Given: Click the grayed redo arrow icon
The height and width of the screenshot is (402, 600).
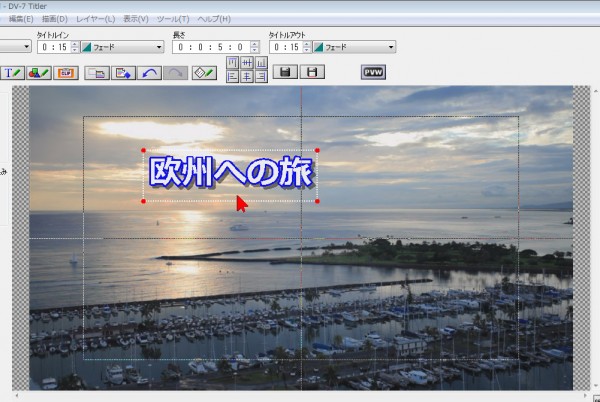Looking at the screenshot, I should click(174, 73).
